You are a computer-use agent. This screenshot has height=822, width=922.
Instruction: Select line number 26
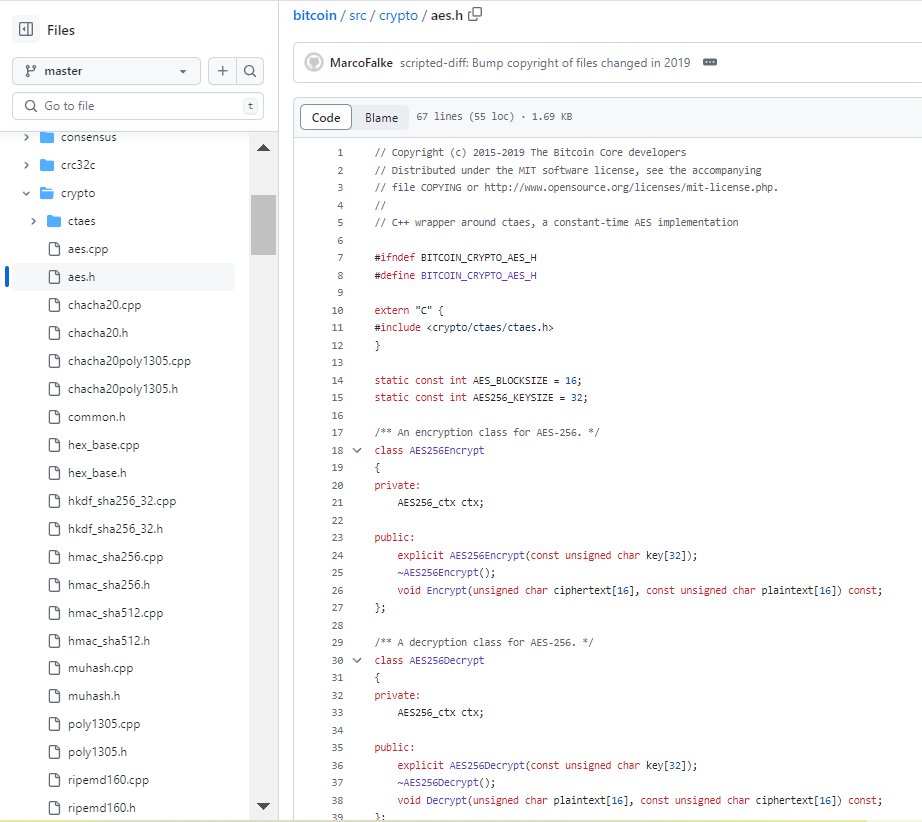(338, 590)
